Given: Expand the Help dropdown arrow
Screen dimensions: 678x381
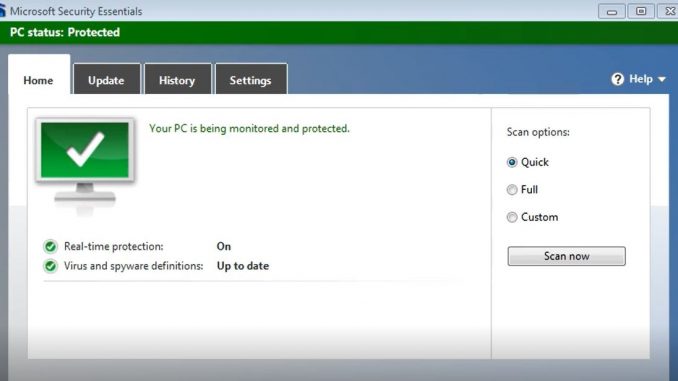Looking at the screenshot, I should click(662, 80).
